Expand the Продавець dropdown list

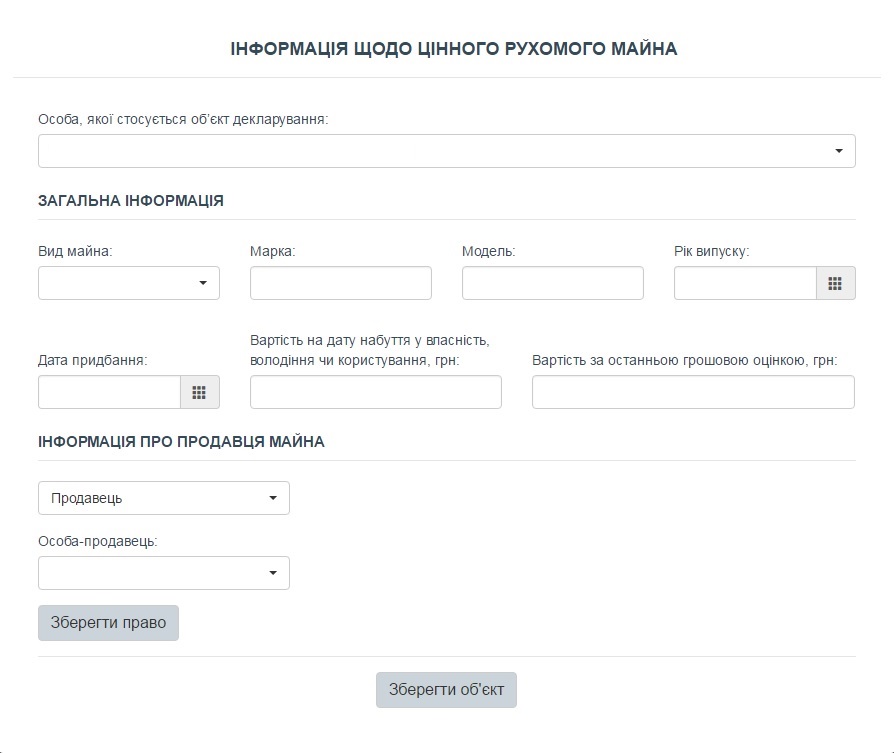click(x=163, y=498)
